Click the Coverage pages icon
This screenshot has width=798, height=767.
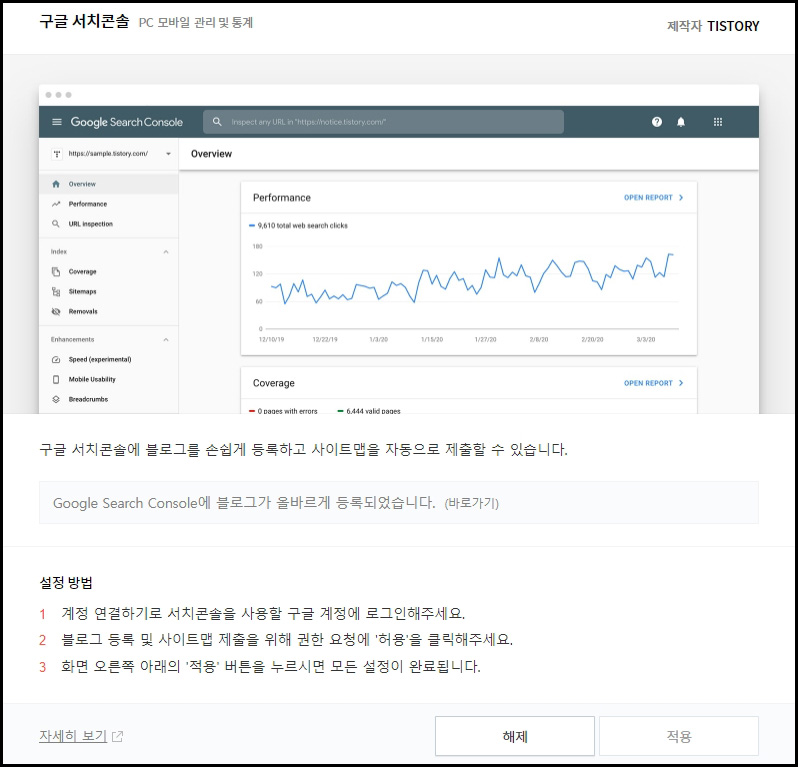(x=56, y=271)
